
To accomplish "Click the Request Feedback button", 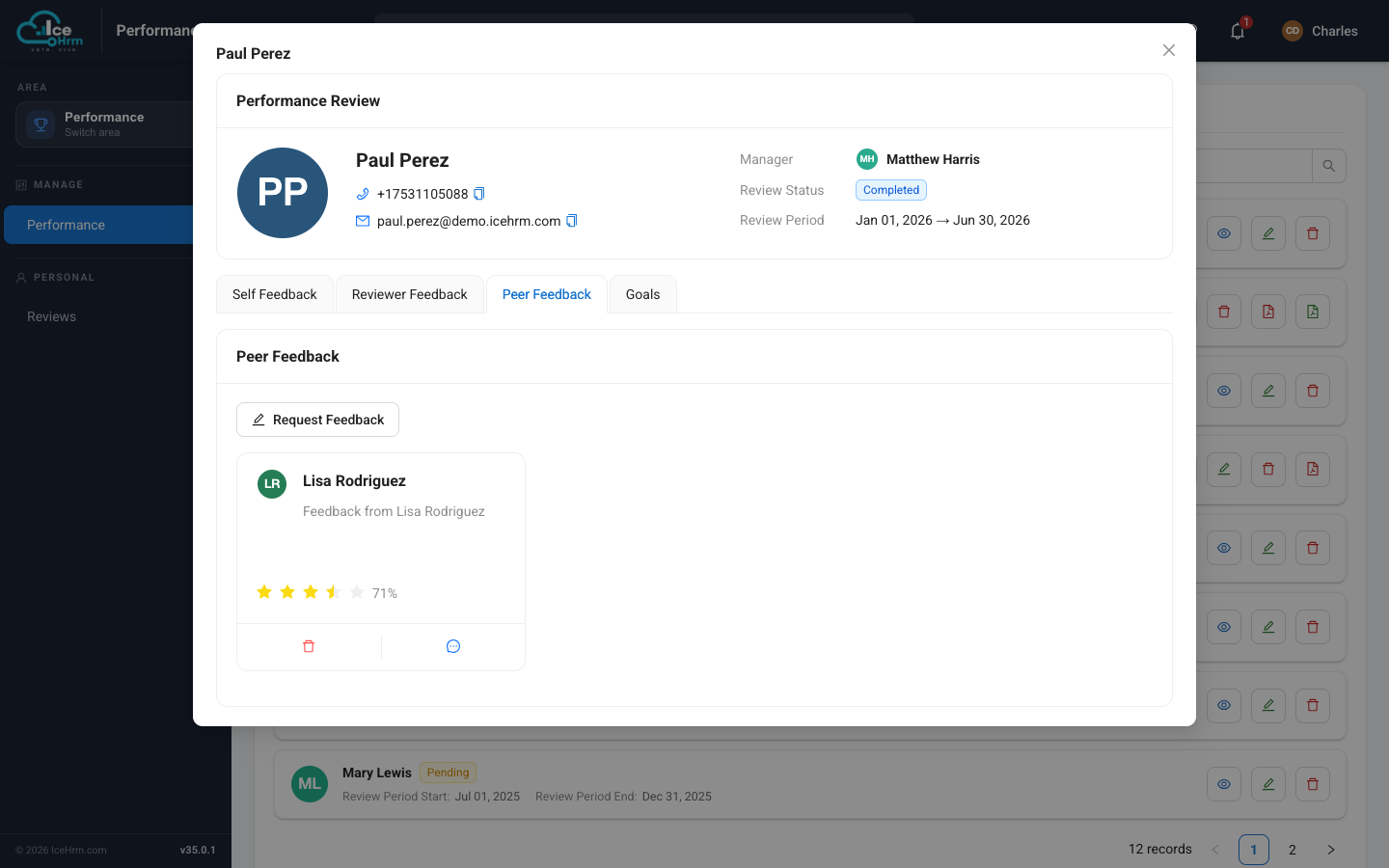I will [x=317, y=420].
